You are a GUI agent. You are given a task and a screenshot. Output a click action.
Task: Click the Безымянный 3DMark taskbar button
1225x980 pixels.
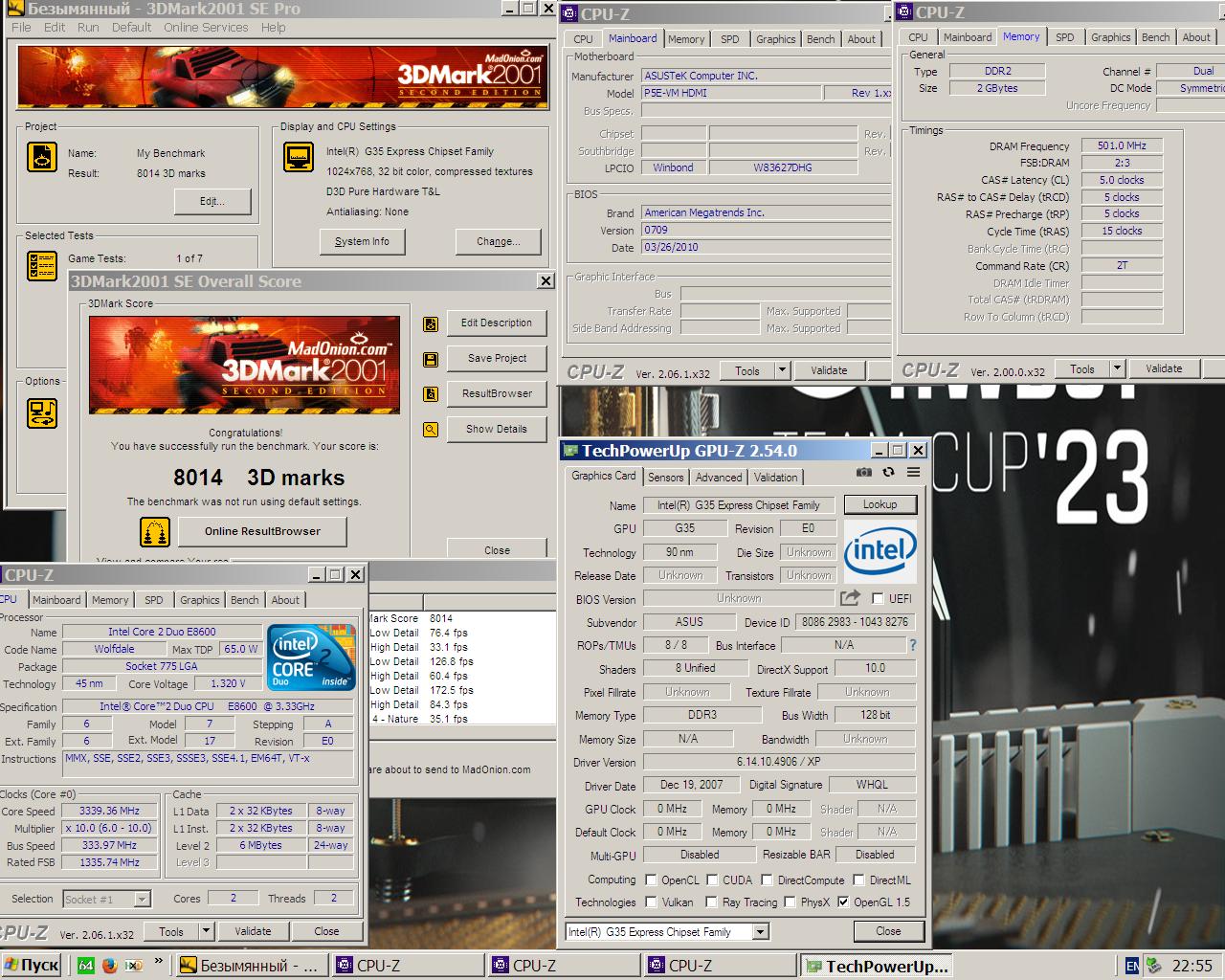click(253, 966)
